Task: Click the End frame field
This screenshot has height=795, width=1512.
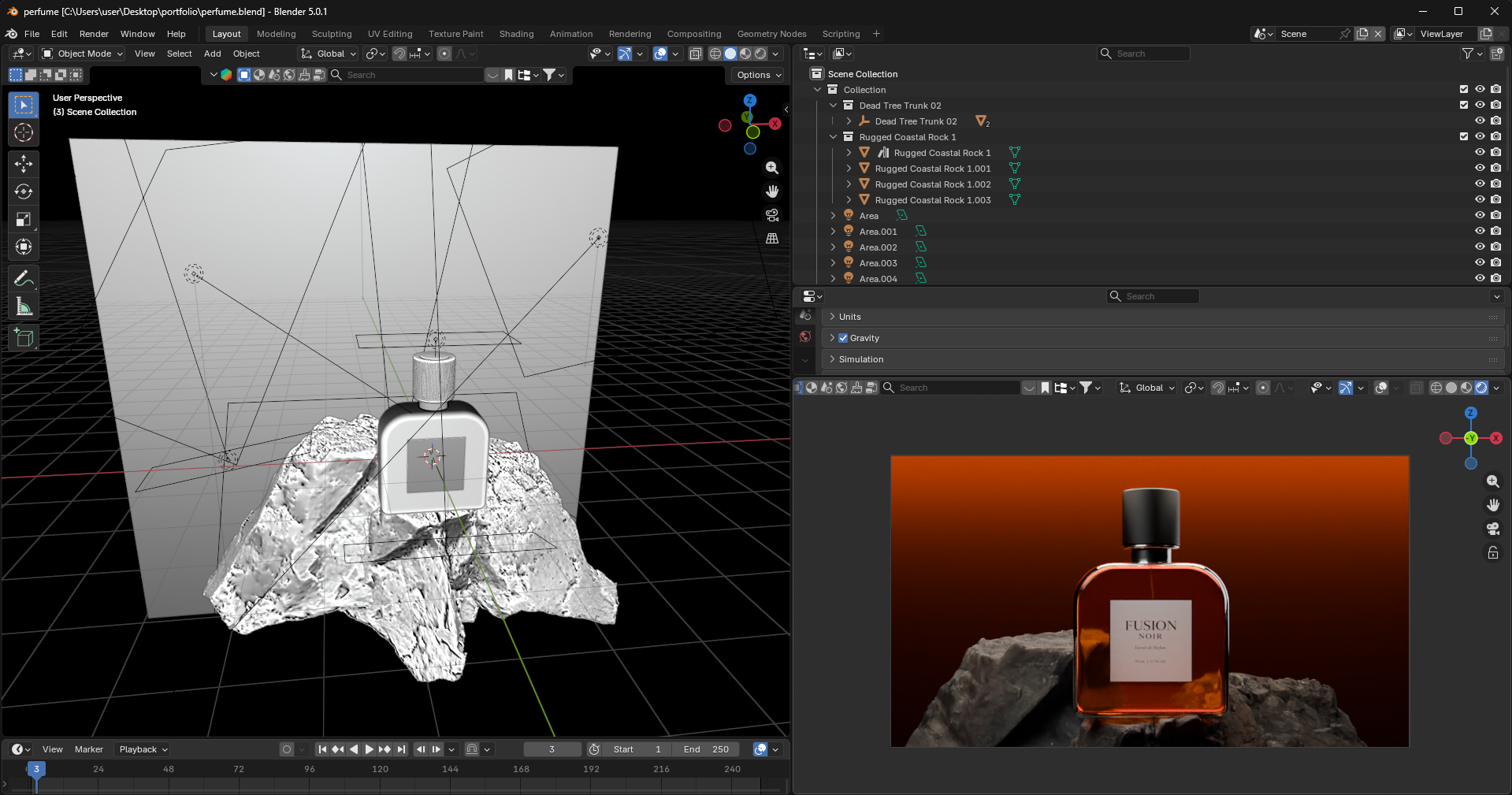Action: click(x=706, y=749)
